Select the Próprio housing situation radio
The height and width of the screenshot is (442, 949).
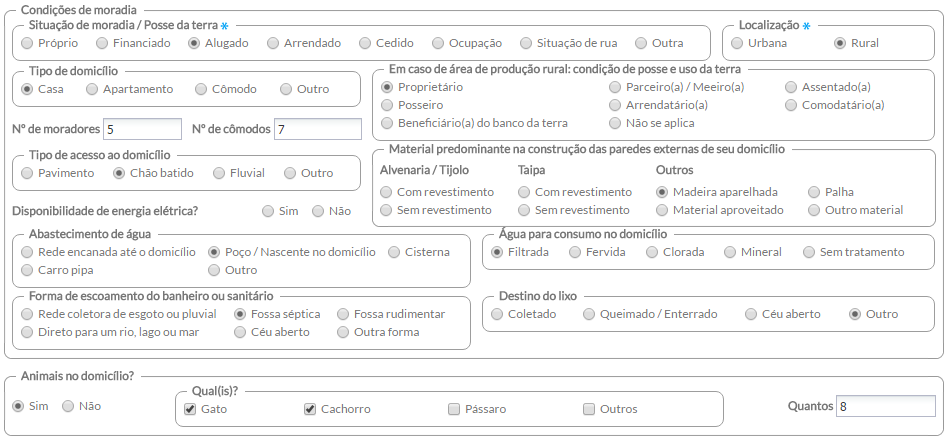[x=27, y=44]
